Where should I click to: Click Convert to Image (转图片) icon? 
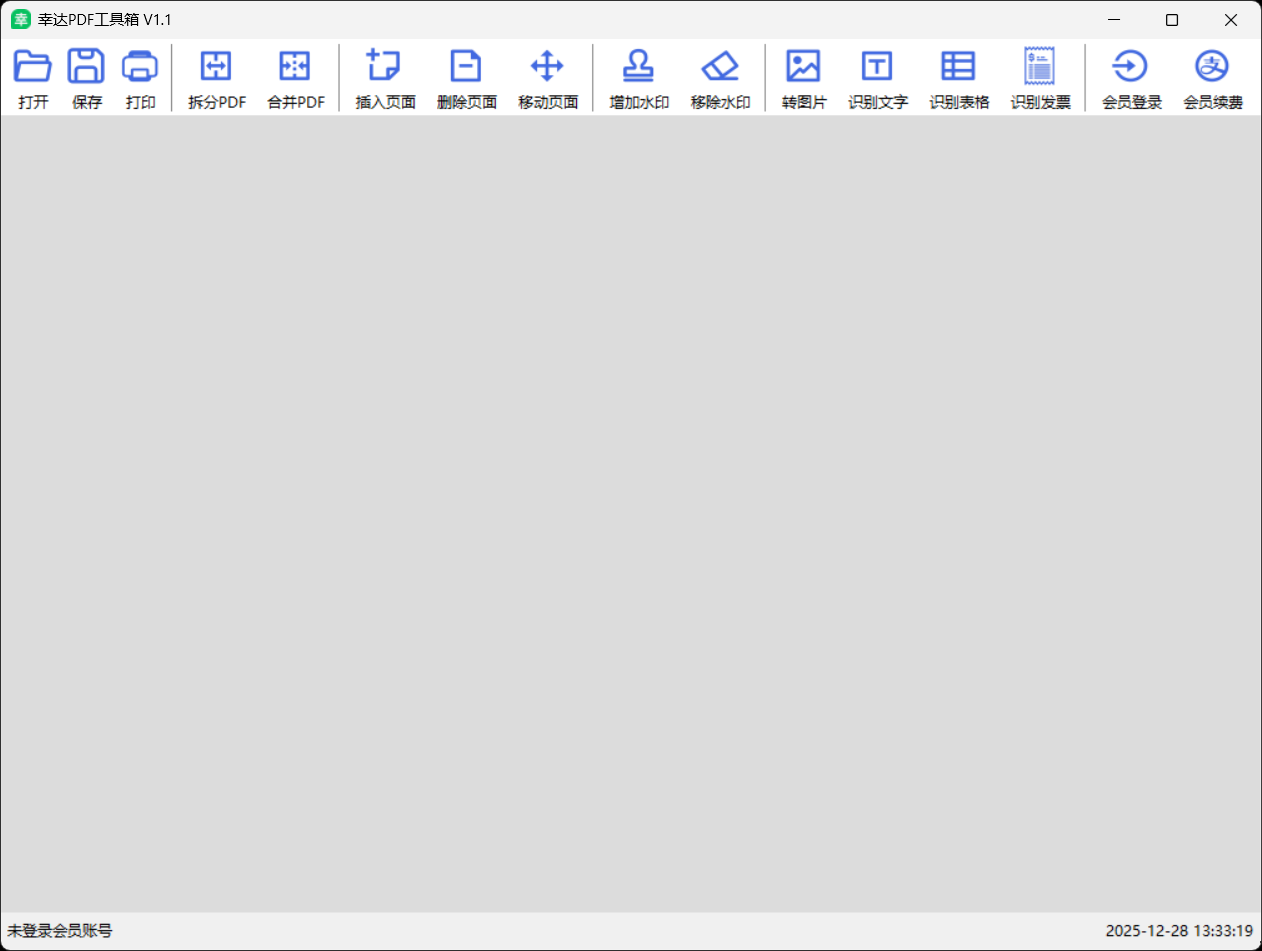click(x=803, y=67)
